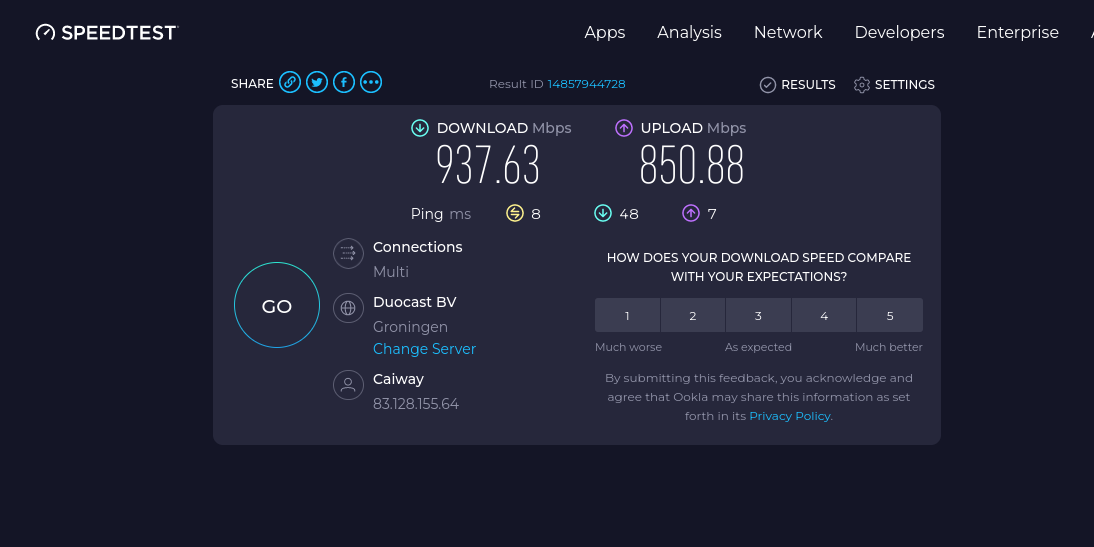Viewport: 1094px width, 547px height.
Task: Click the Connections mode icon
Action: pos(348,253)
